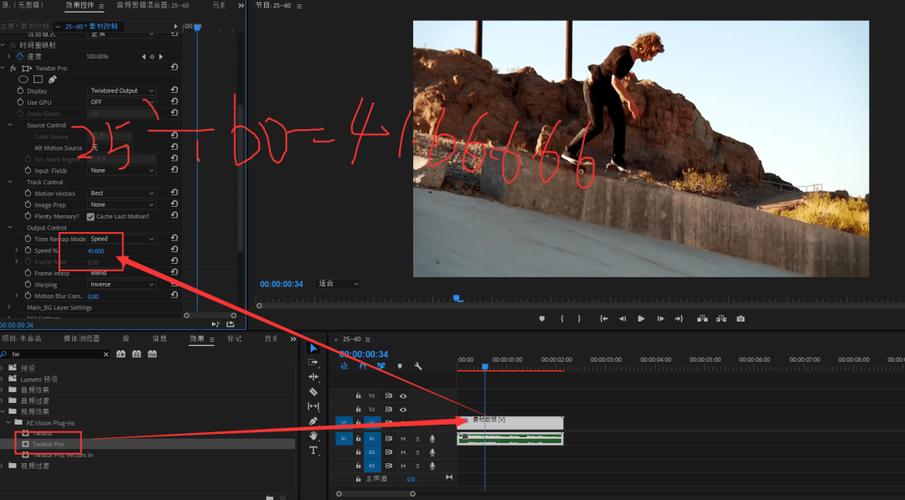Mute audio track A3
Viewport: 905px width, 500px height.
coord(403,465)
